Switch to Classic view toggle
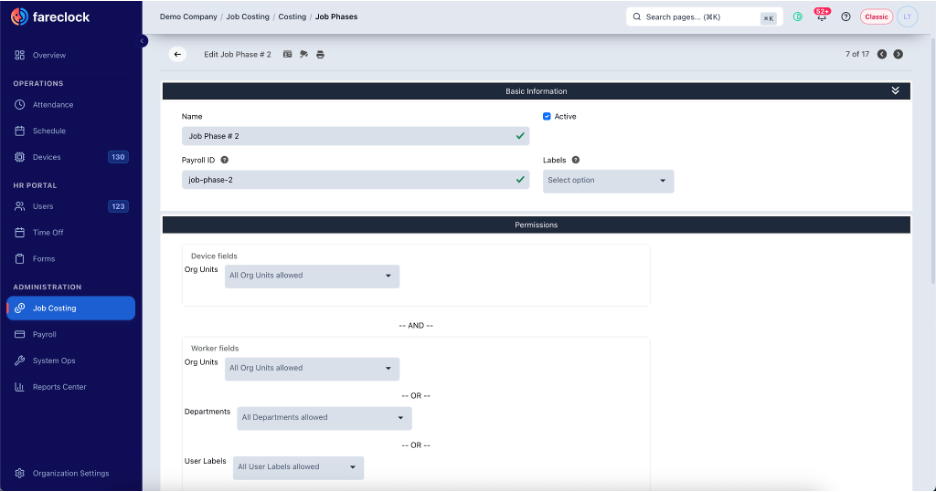936x492 pixels. pyautogui.click(x=876, y=17)
